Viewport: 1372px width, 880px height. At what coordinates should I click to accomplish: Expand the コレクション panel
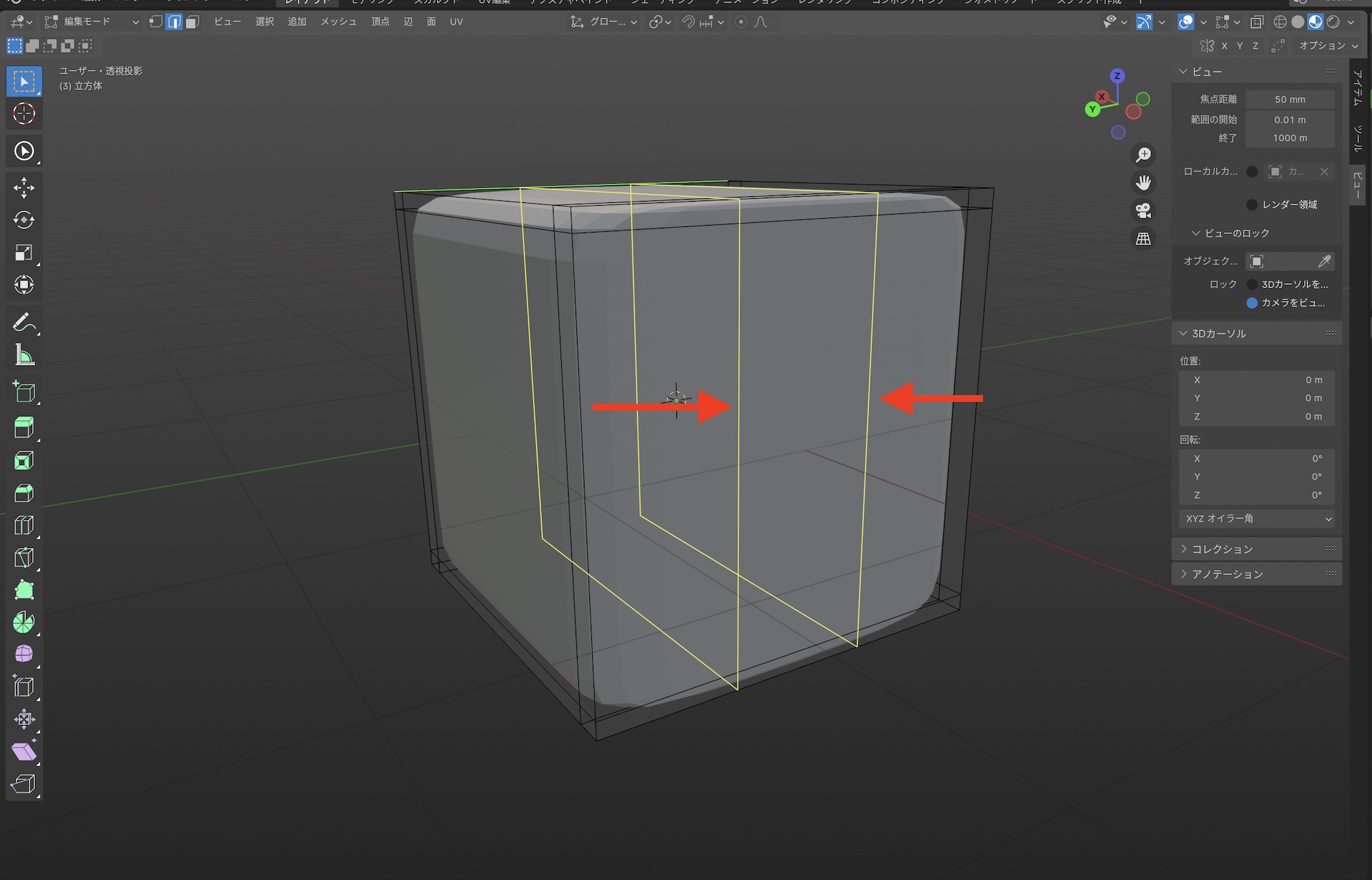pos(1222,549)
